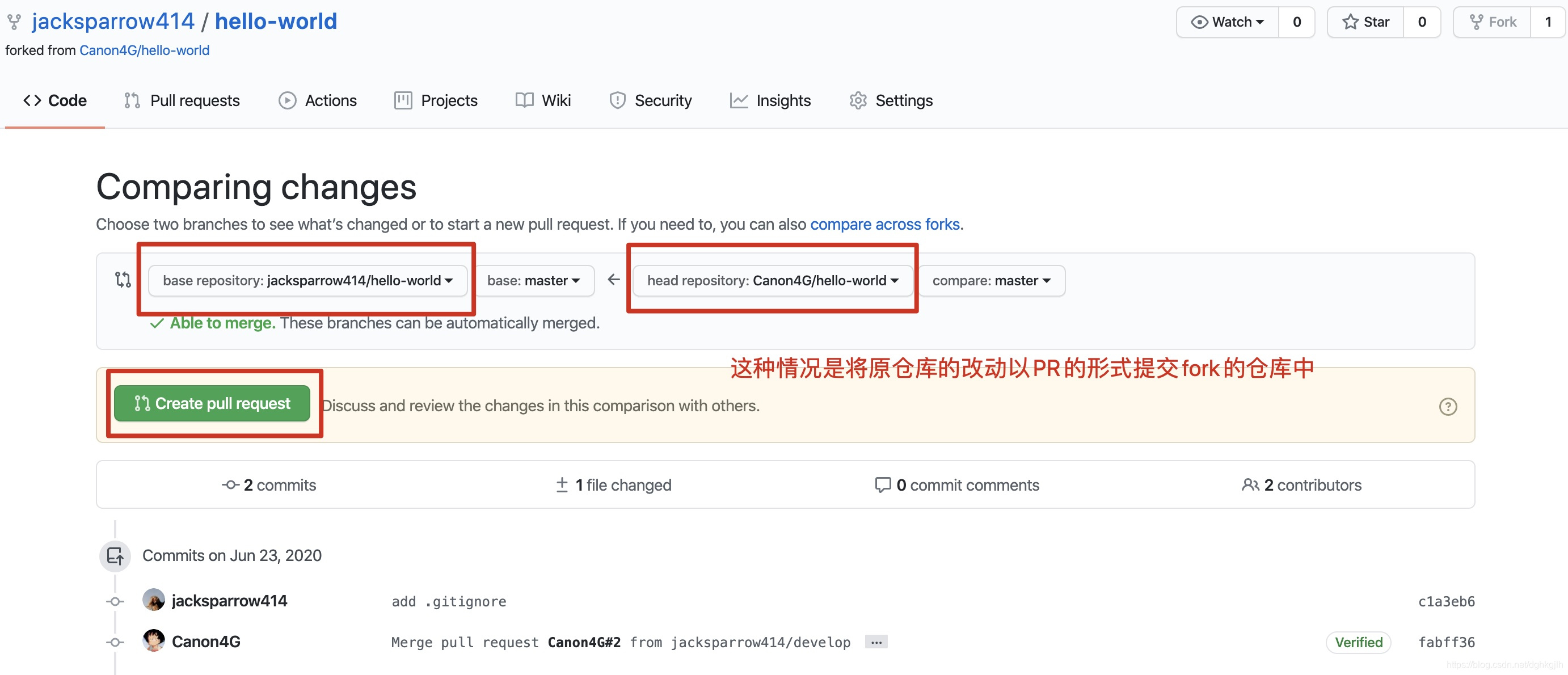Image resolution: width=1568 pixels, height=675 pixels.
Task: Click the green Able to merge checkmark
Action: (157, 323)
